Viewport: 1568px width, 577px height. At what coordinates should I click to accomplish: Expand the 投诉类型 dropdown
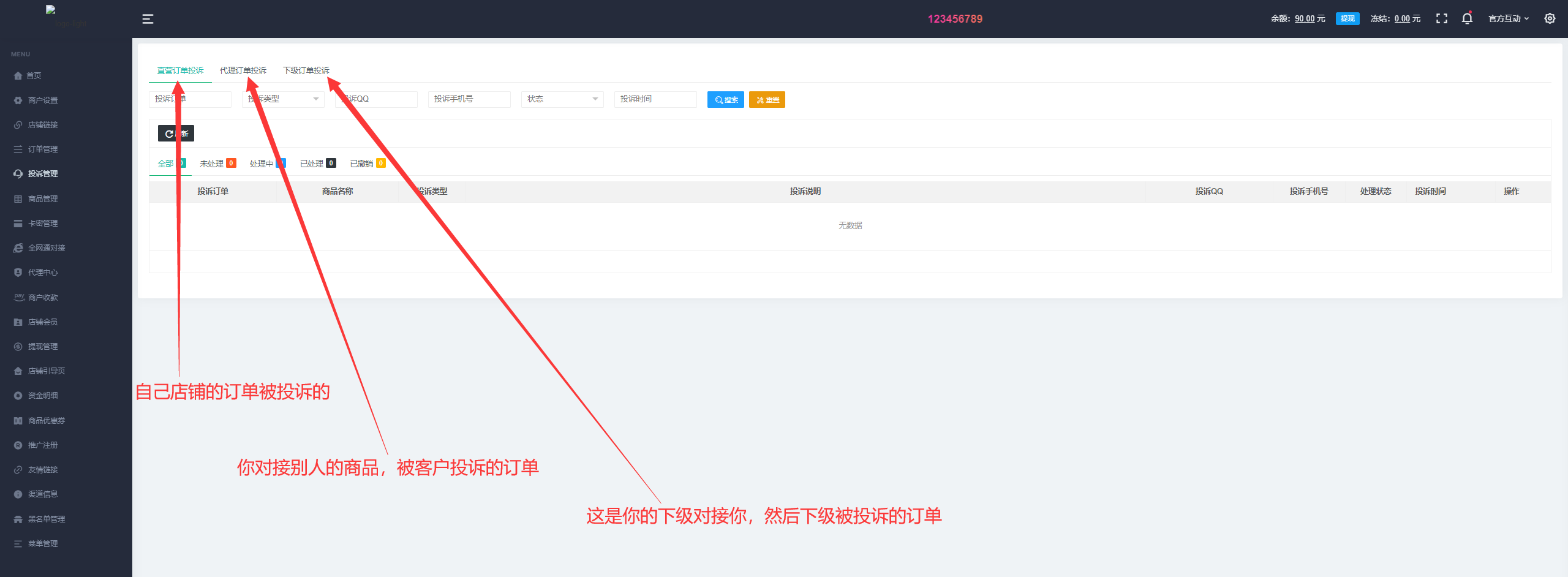pos(283,99)
